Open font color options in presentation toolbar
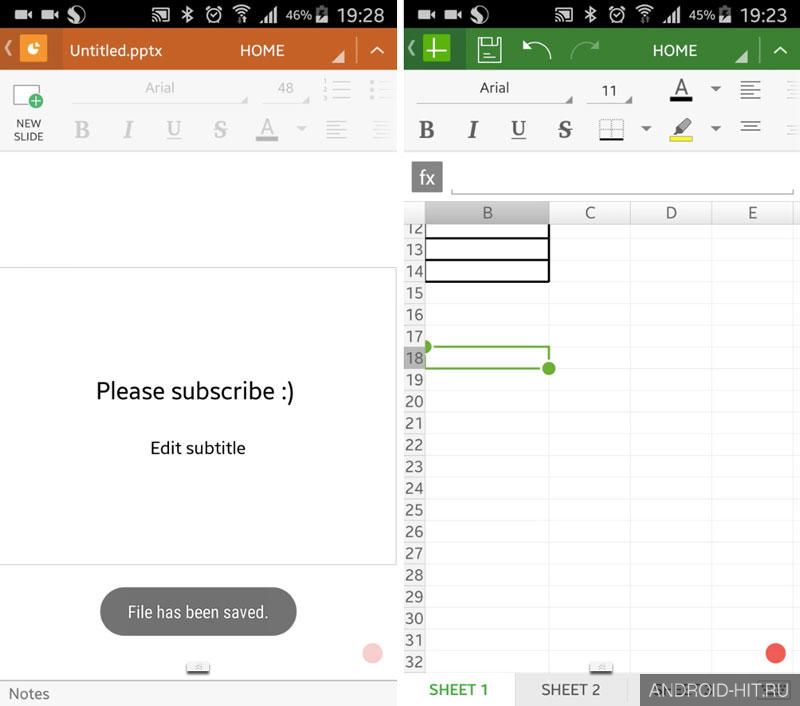This screenshot has height=706, width=800. tap(302, 129)
